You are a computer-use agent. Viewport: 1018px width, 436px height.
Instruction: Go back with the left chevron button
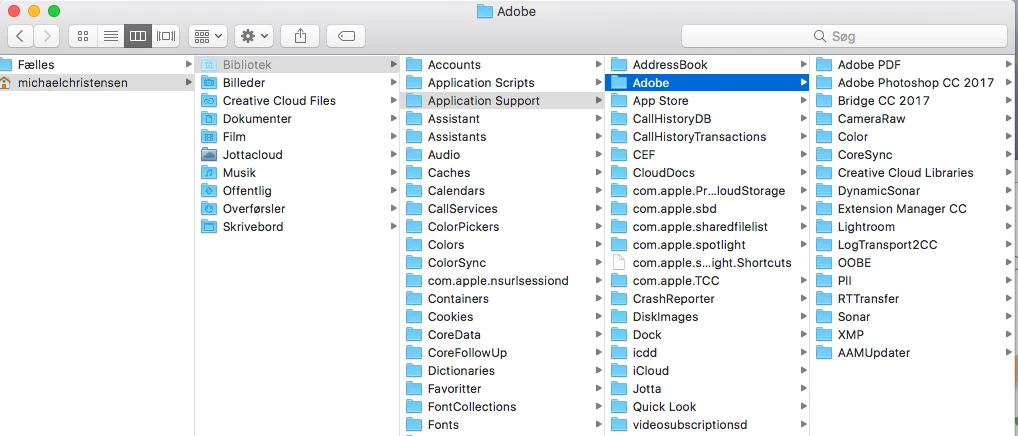(20, 36)
